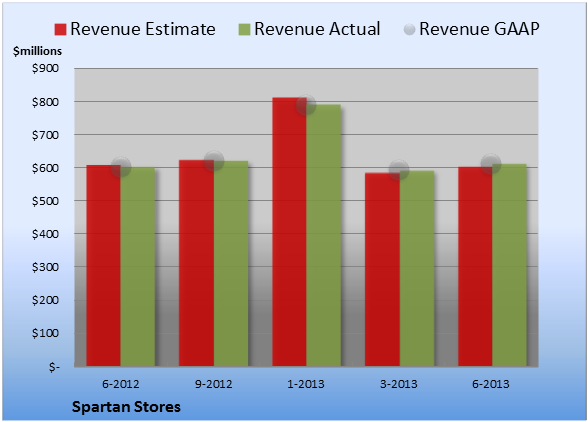Click the $700 axis value
The height and width of the screenshot is (422, 588).
45,135
